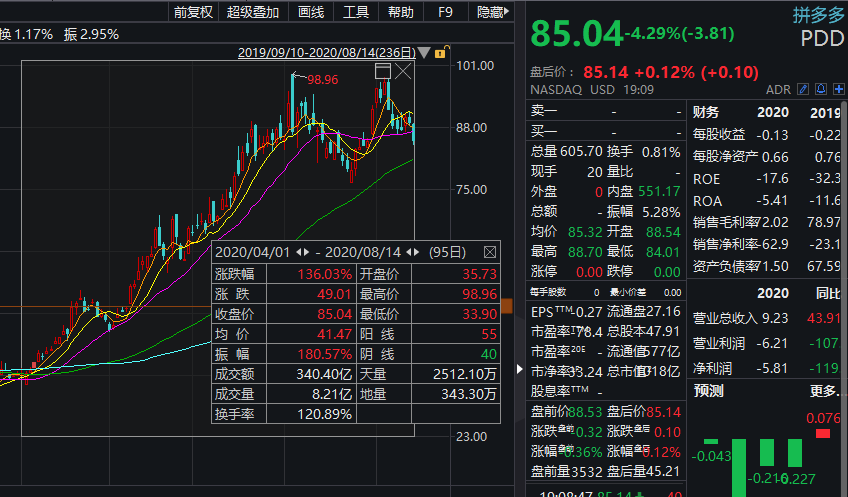Screen dimensions: 848x497
Task: Close the range selection box with X
Action: pyautogui.click(x=403, y=71)
